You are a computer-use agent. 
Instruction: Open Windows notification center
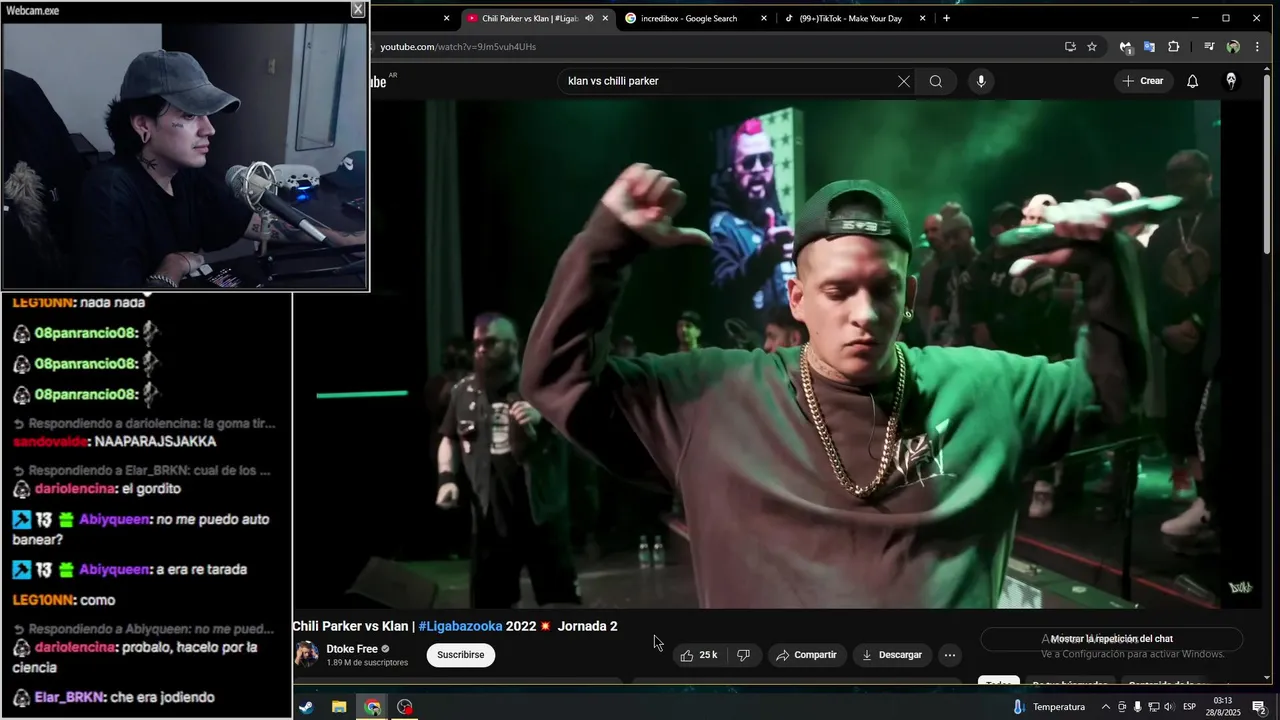tap(1259, 707)
